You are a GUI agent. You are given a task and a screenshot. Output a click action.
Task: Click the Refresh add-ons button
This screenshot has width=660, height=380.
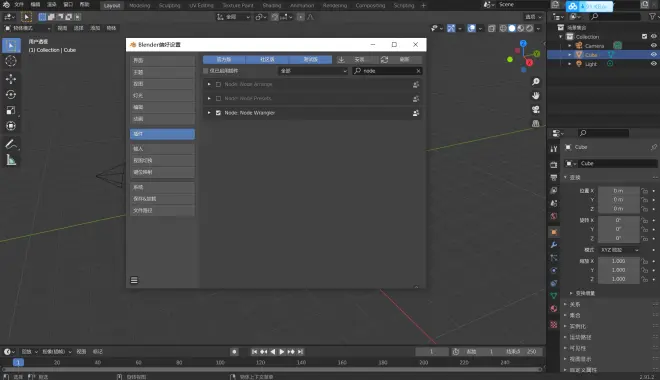(x=400, y=60)
